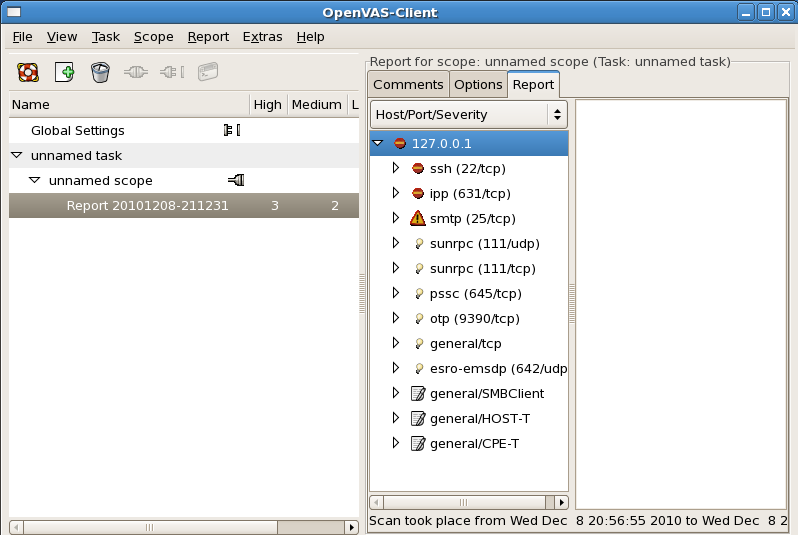Open the Host/Port/Severity sort dropdown
798x535 pixels.
(x=469, y=115)
